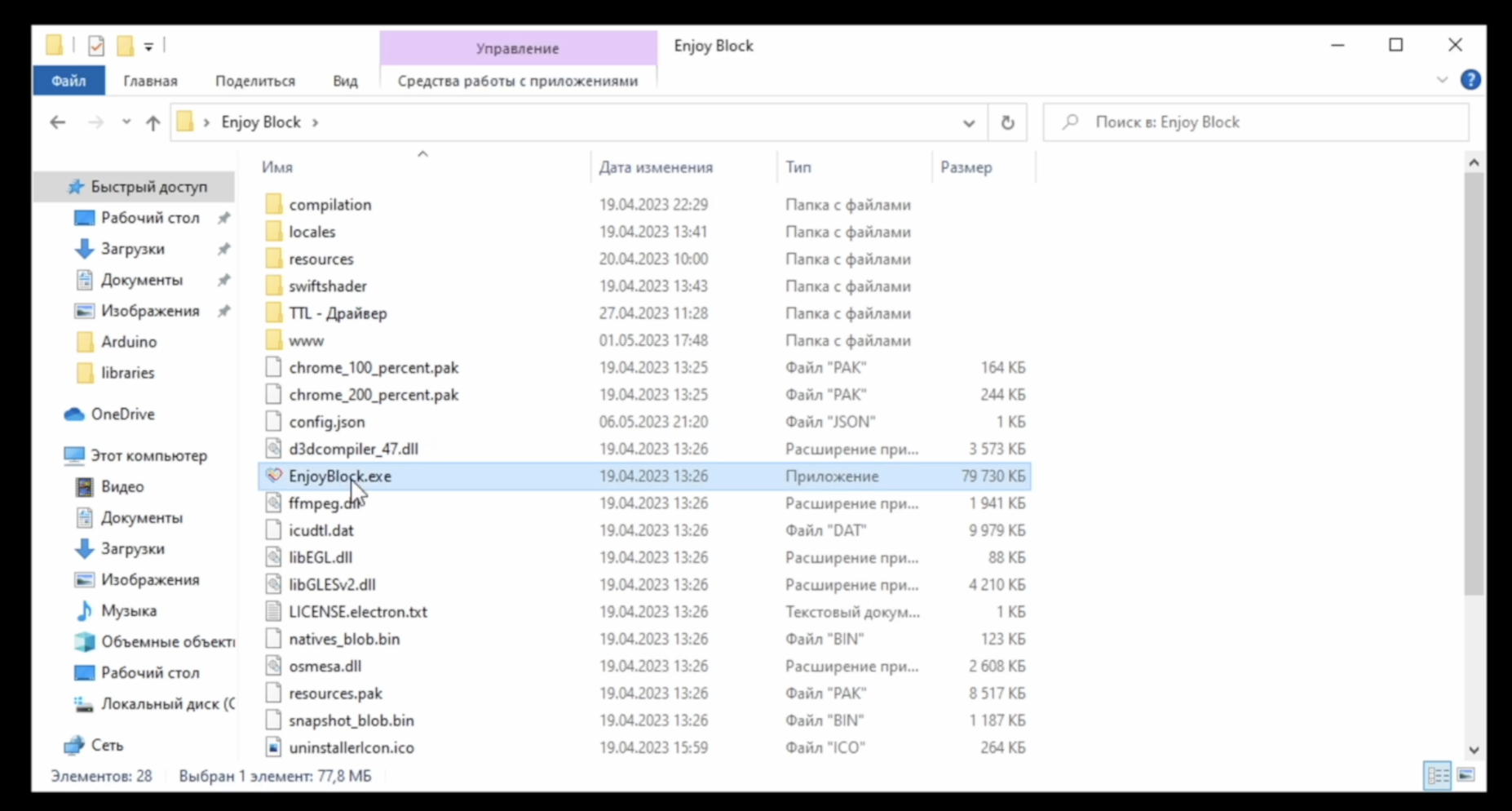Click the EnjoyBlock.exe application icon
The image size is (1512, 811).
click(x=274, y=476)
